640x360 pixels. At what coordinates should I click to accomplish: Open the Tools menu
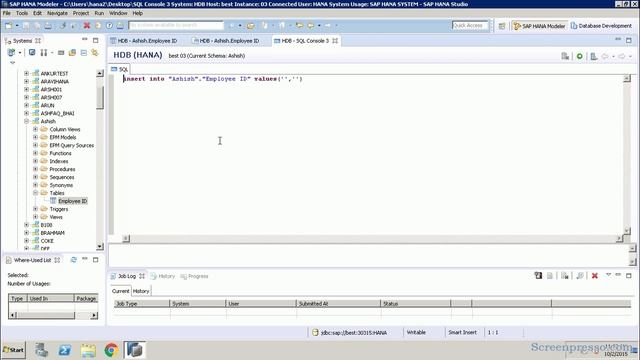pos(22,13)
